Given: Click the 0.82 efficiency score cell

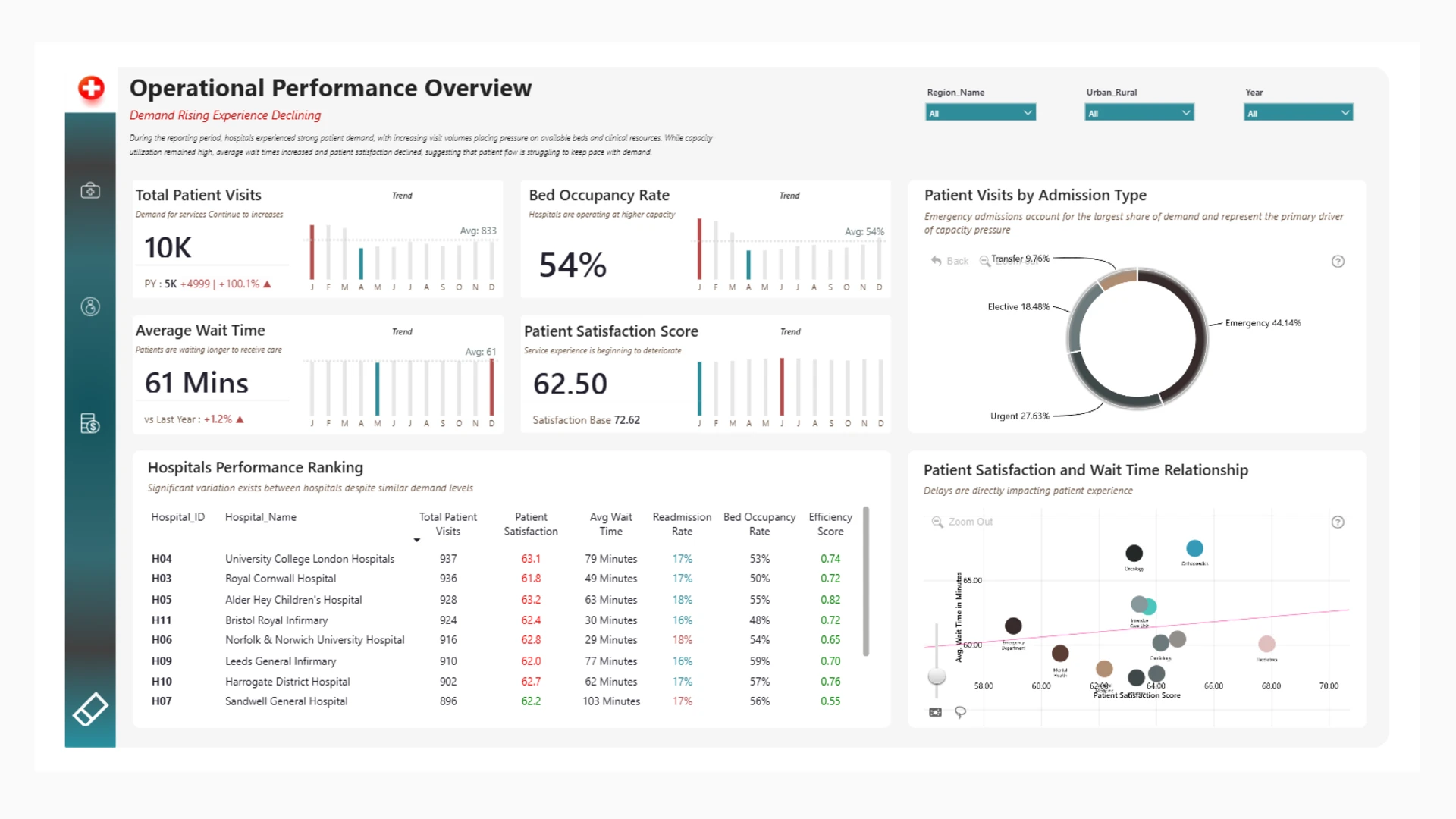Looking at the screenshot, I should click(830, 600).
